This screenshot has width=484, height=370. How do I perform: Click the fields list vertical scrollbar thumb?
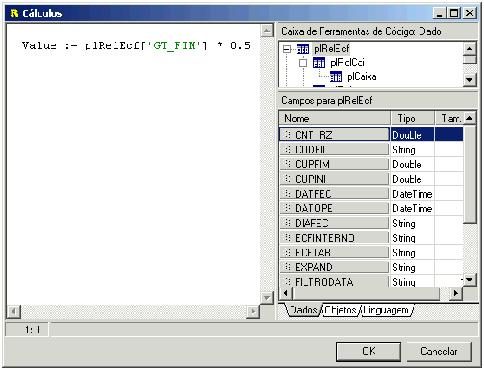[470, 174]
